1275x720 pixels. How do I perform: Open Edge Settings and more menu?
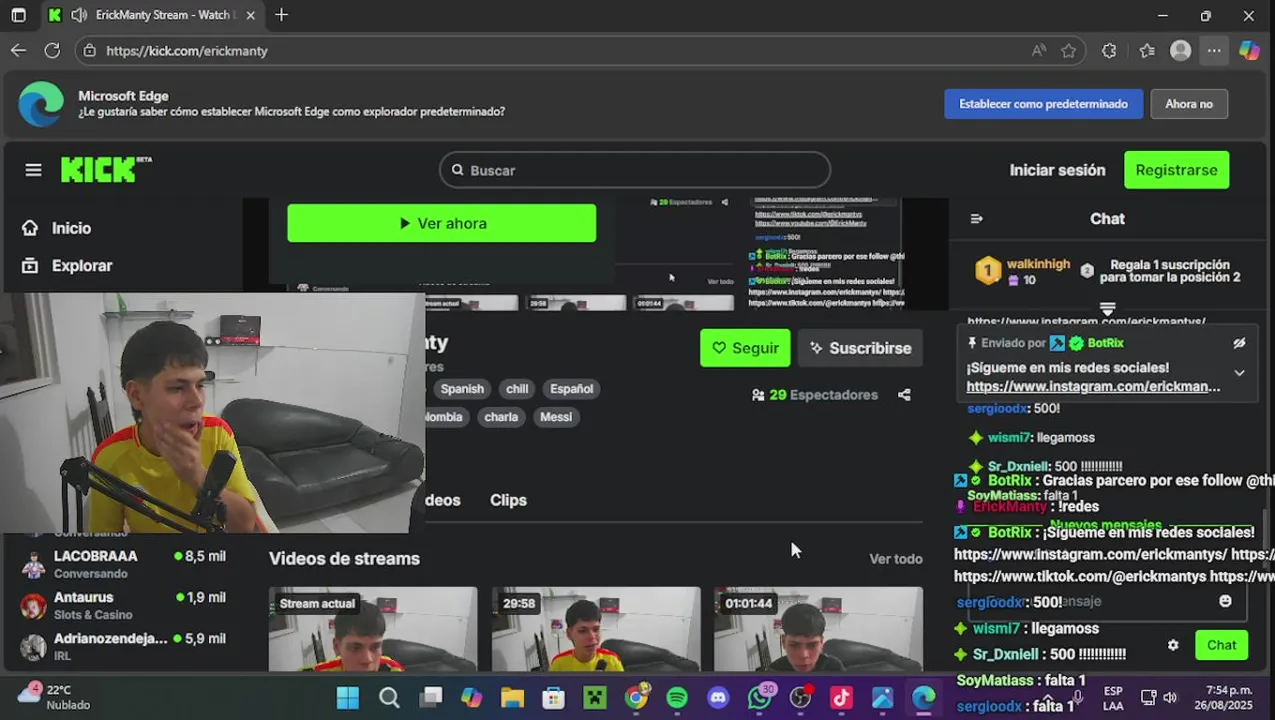(x=1214, y=50)
